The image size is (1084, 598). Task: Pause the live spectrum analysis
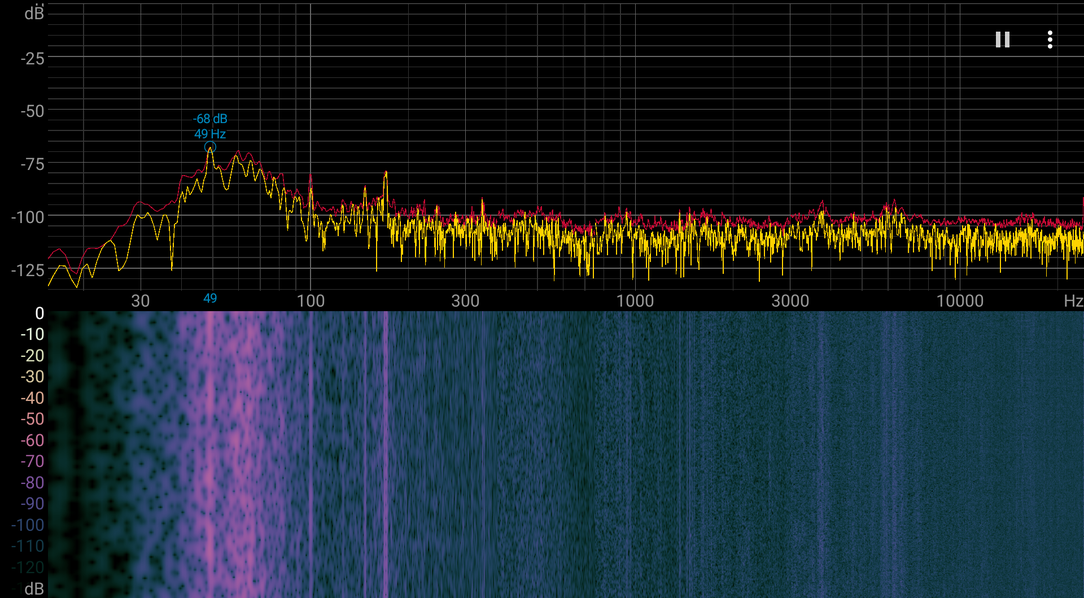[x=1002, y=40]
